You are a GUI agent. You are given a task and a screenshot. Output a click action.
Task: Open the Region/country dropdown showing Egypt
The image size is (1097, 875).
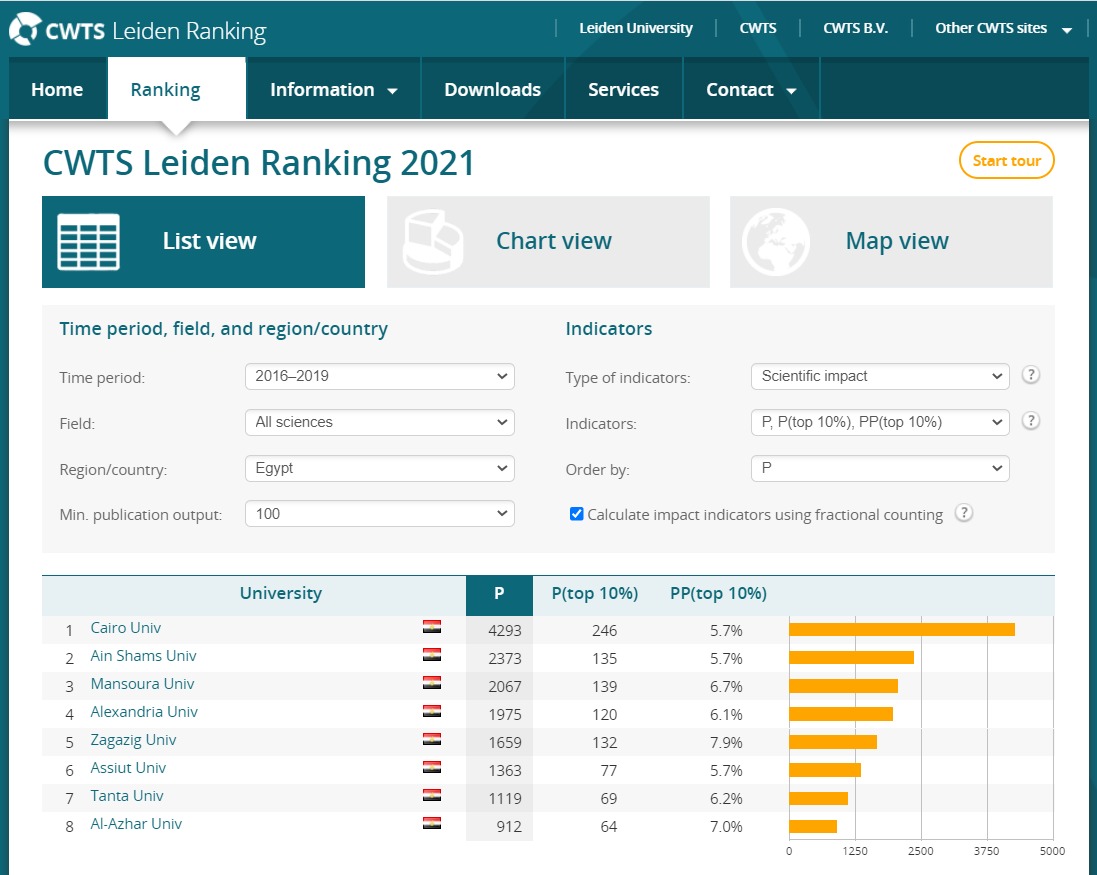(x=379, y=468)
